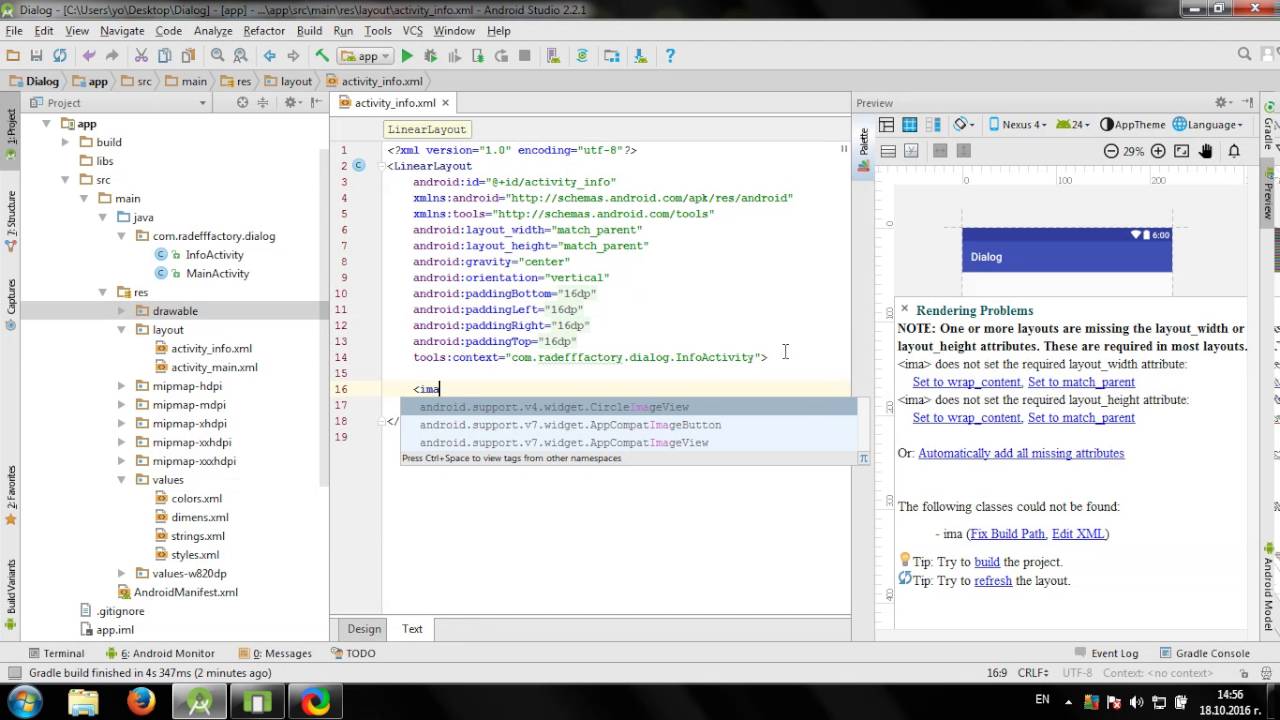Click the 'Fix Build Path' link
The height and width of the screenshot is (720, 1280).
1007,534
